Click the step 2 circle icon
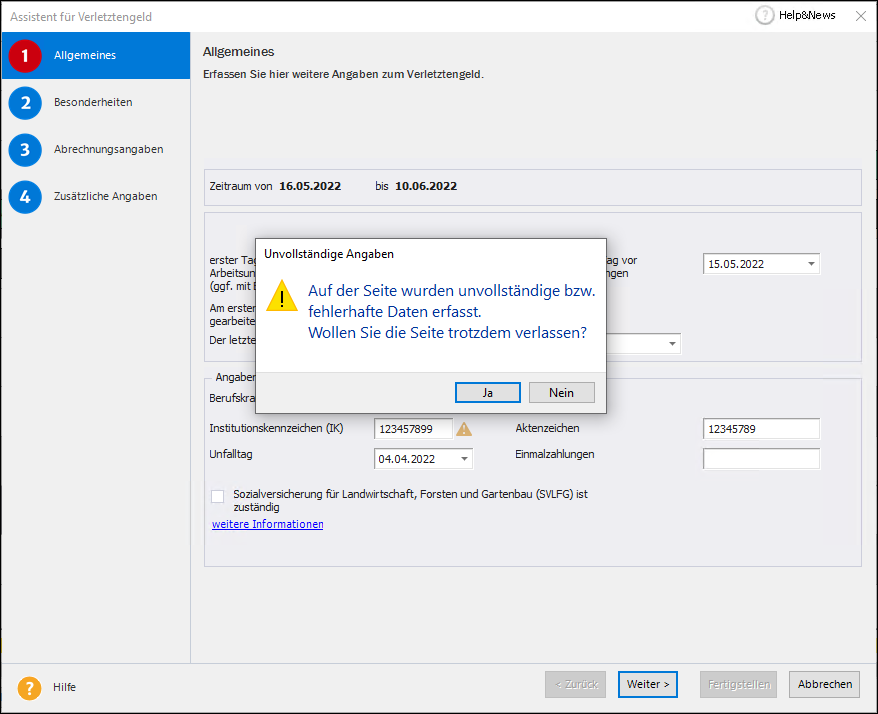This screenshot has height=714, width=878. coord(25,103)
